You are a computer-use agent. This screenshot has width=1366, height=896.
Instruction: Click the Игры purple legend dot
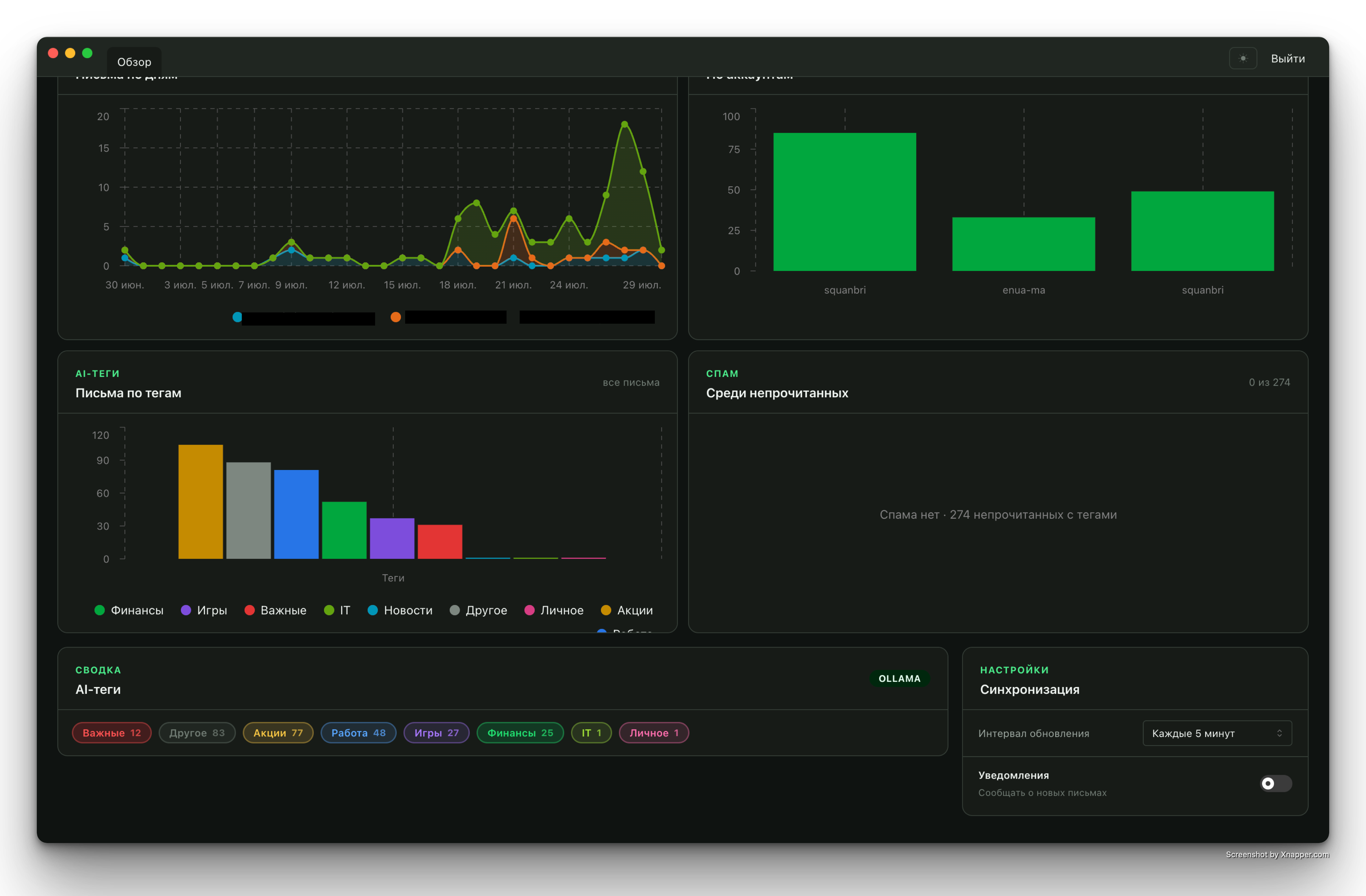pyautogui.click(x=186, y=610)
